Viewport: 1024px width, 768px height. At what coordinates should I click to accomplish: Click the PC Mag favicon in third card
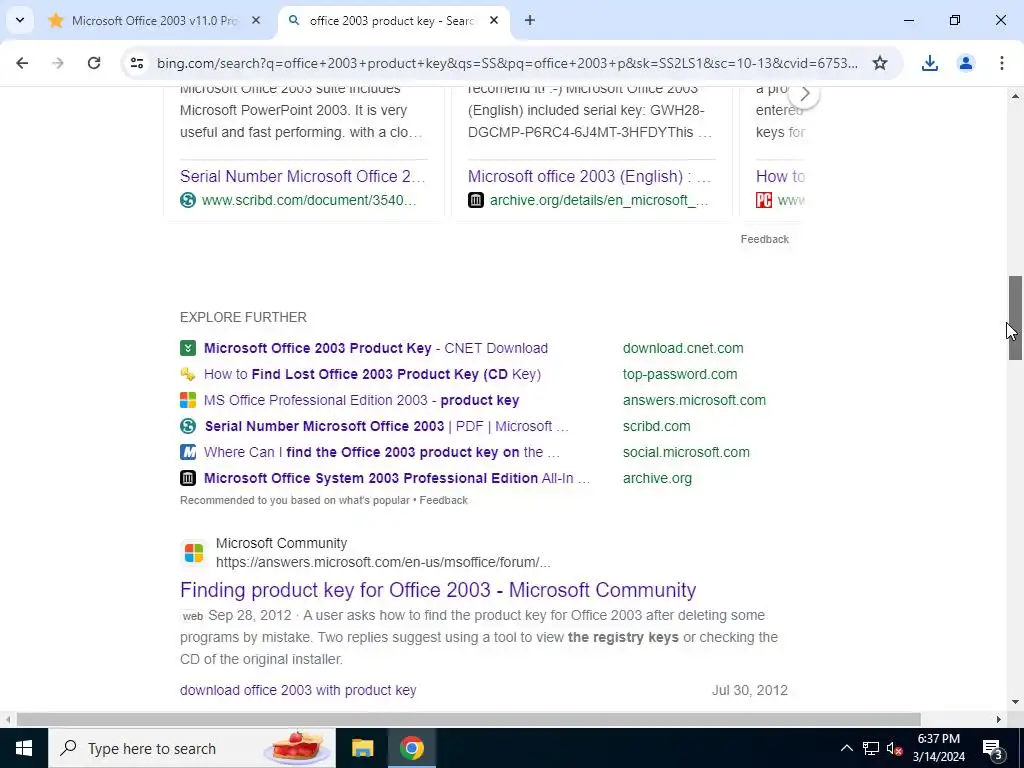[763, 200]
